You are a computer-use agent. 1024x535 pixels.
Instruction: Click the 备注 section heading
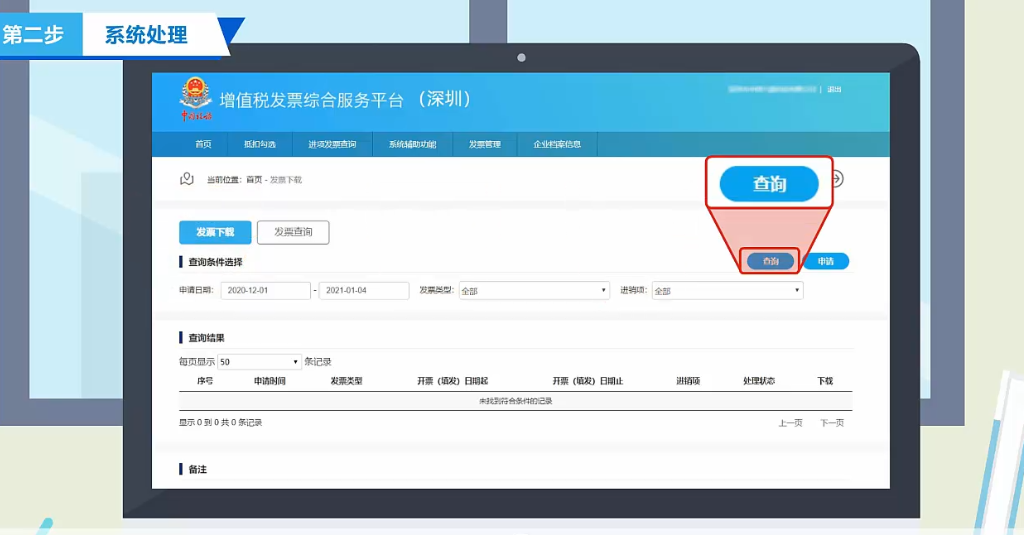pyautogui.click(x=197, y=469)
